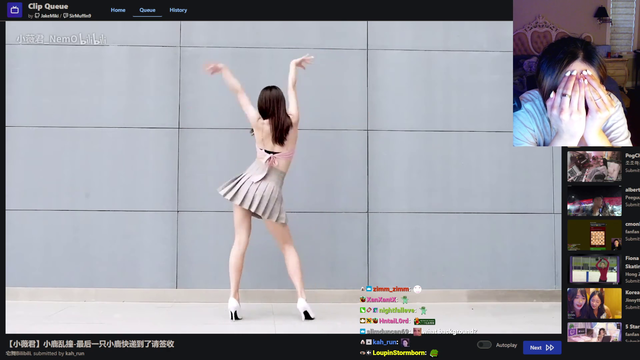640x360 pixels.
Task: Click the Next clip button
Action: (x=542, y=347)
